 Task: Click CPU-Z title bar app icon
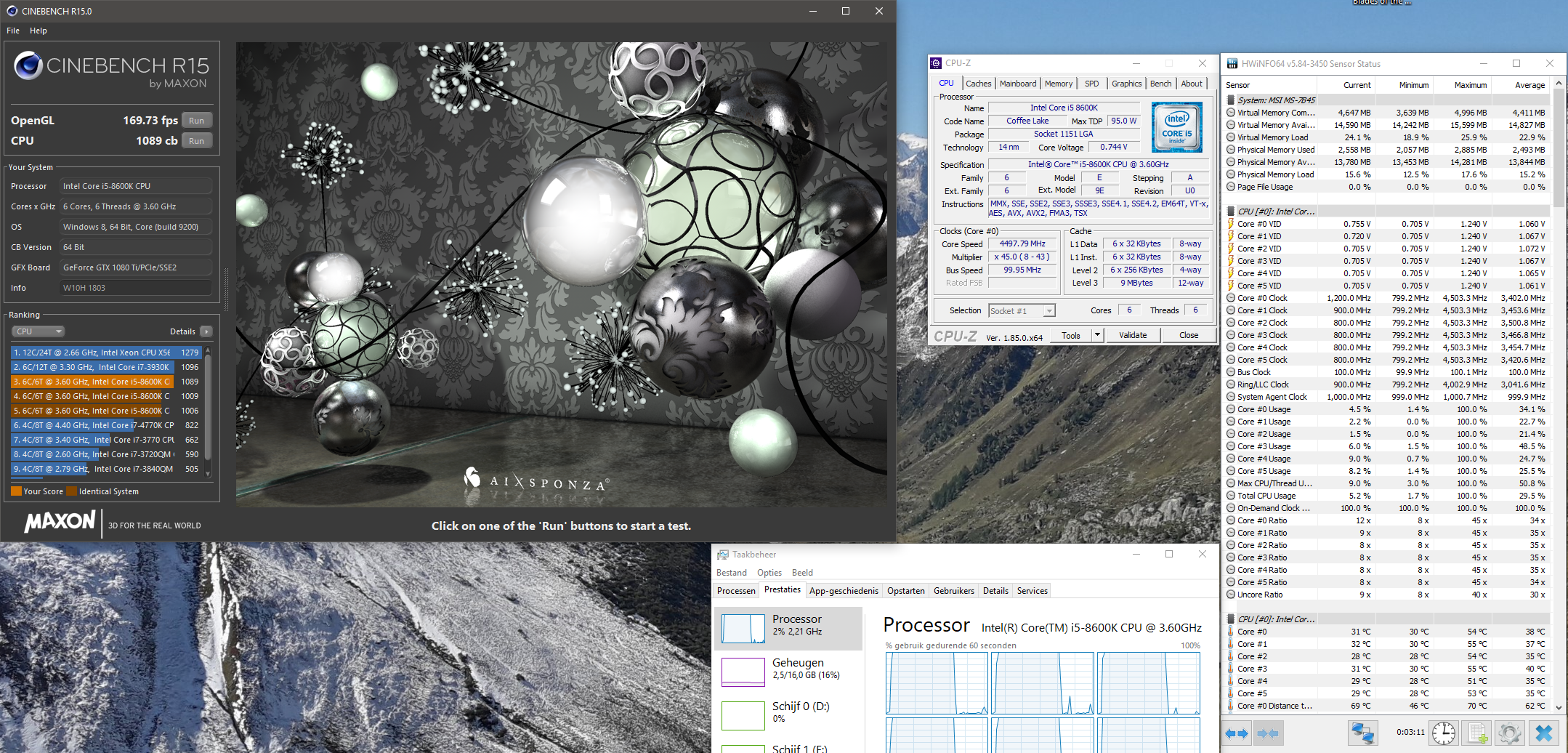(937, 63)
